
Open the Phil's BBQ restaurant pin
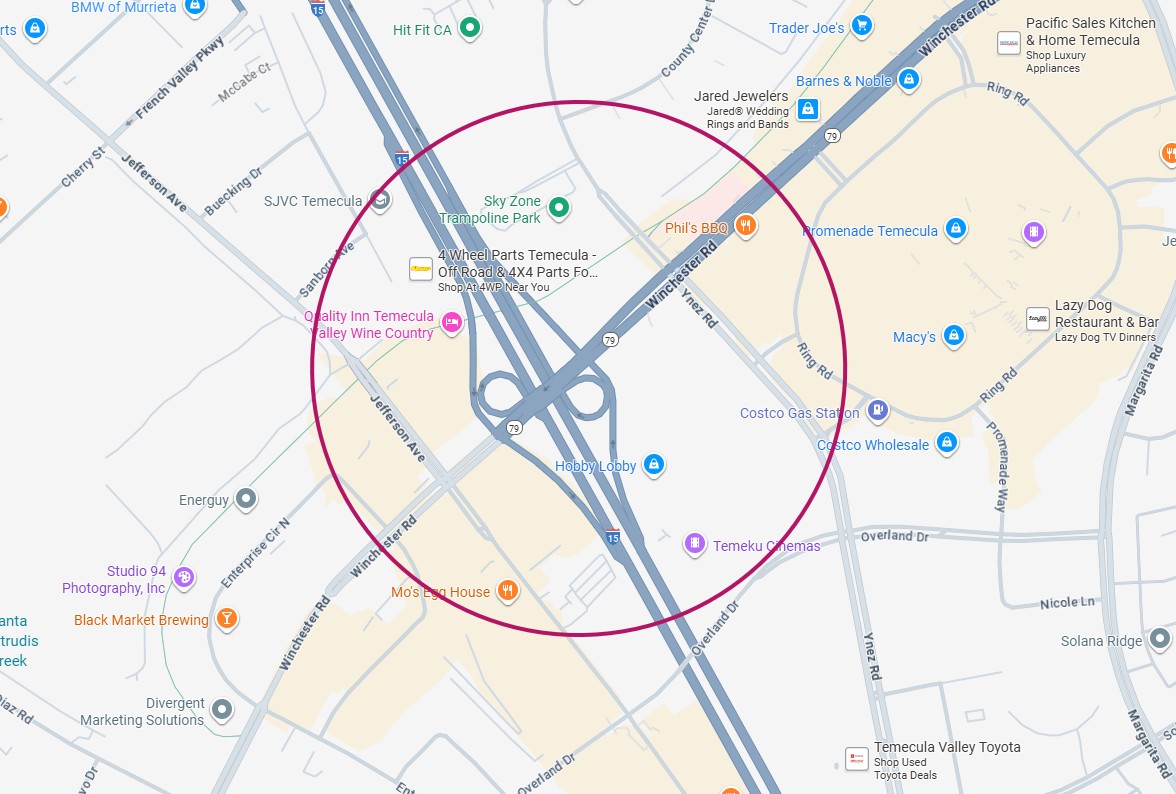745,226
